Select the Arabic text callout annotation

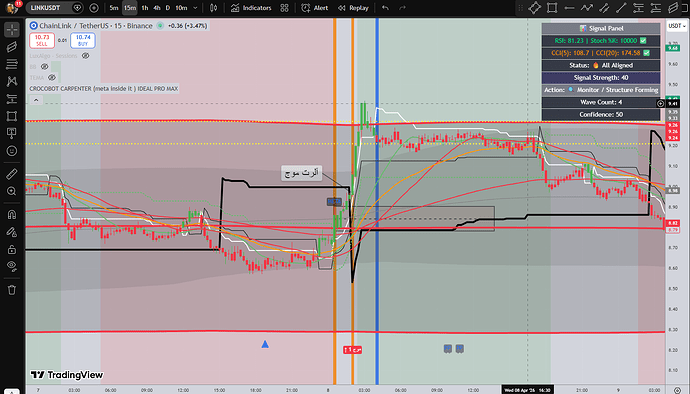[301, 173]
